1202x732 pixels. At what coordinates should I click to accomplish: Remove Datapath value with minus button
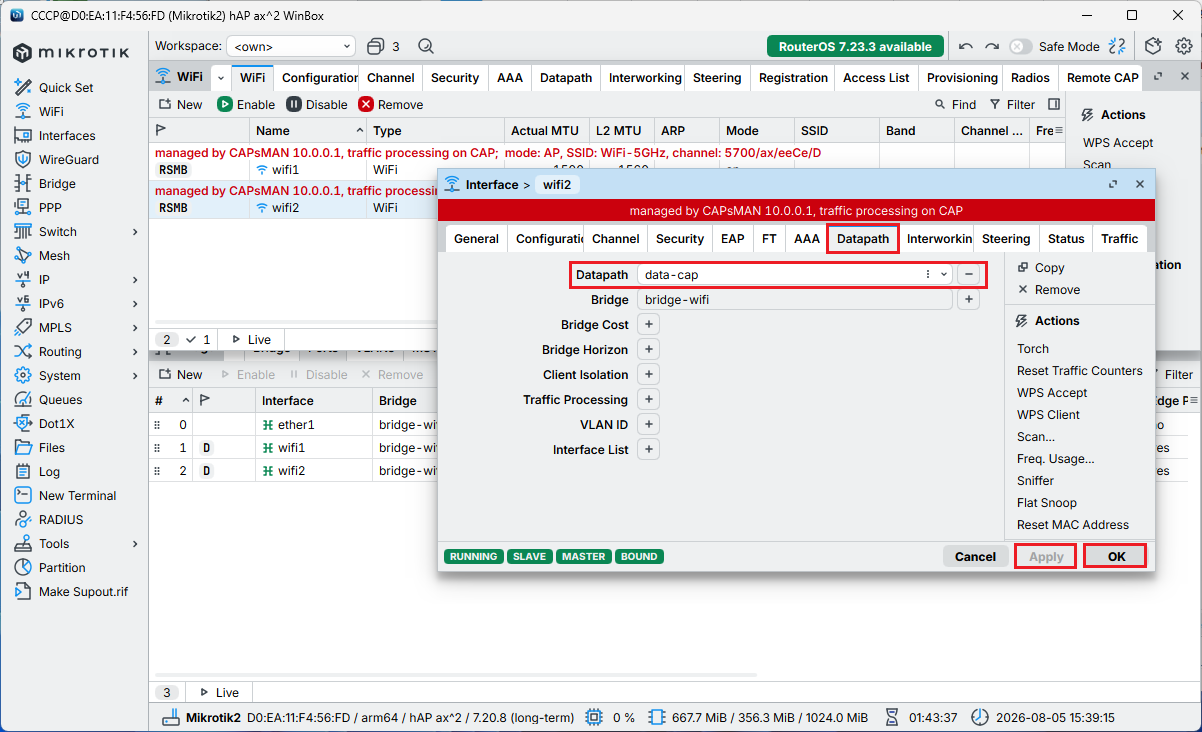(x=968, y=274)
